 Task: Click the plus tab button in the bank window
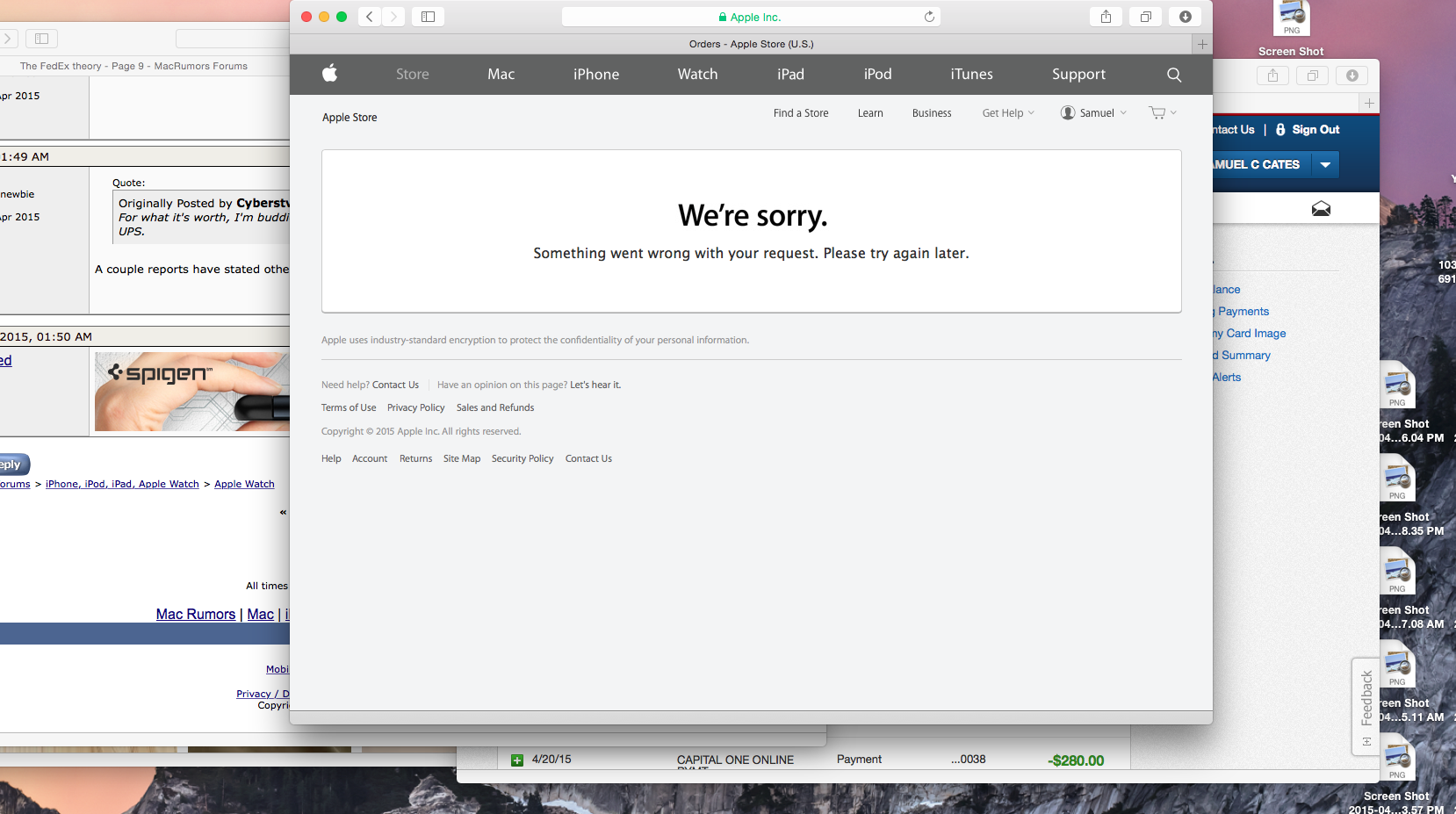click(x=1369, y=103)
